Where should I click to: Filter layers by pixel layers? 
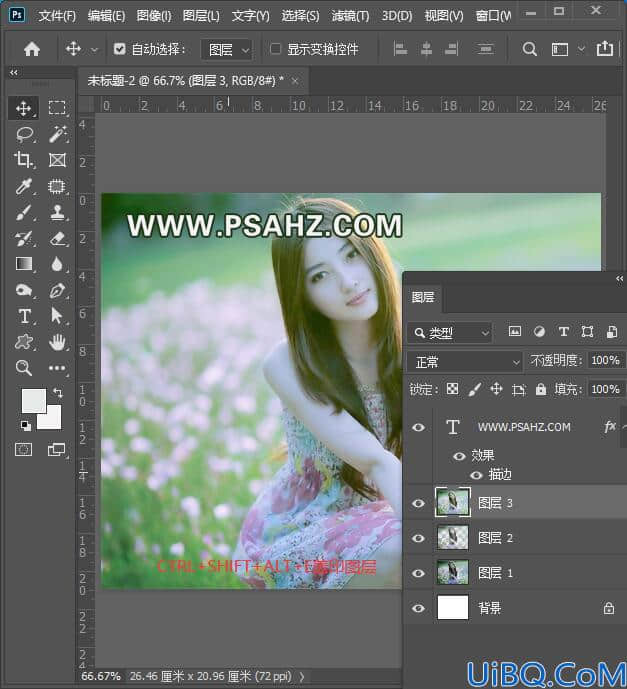tap(515, 331)
